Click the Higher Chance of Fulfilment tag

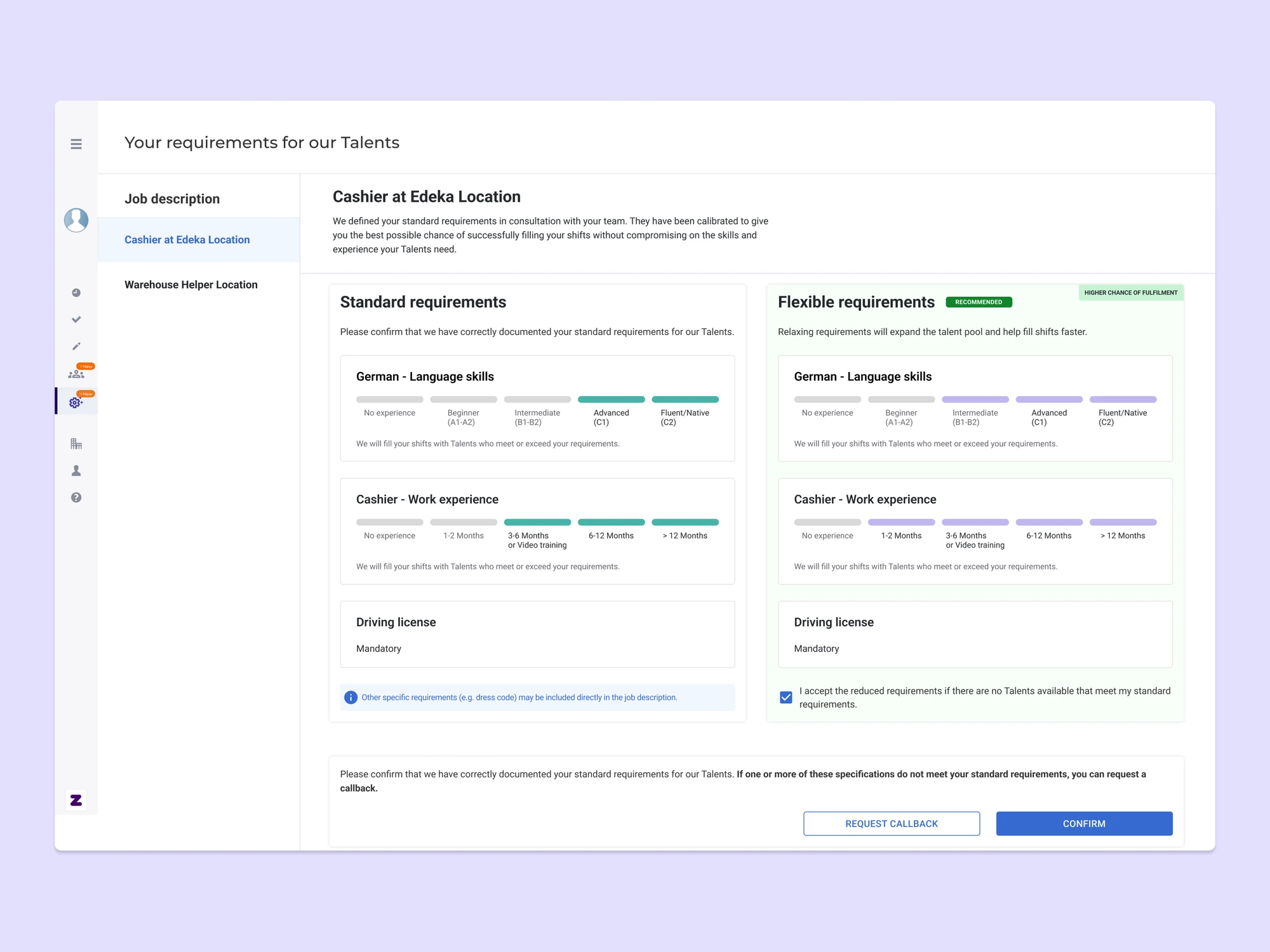pos(1131,293)
